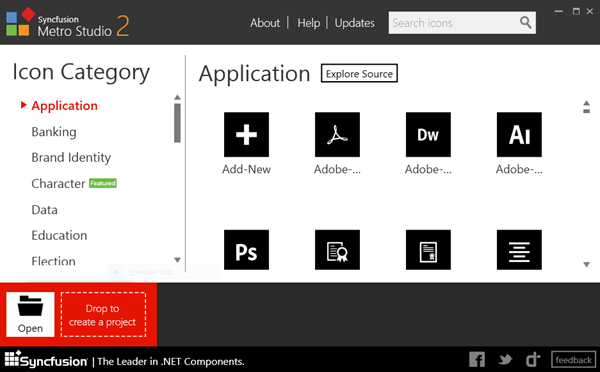Open the About menu item
This screenshot has width=600, height=372.
tap(265, 23)
